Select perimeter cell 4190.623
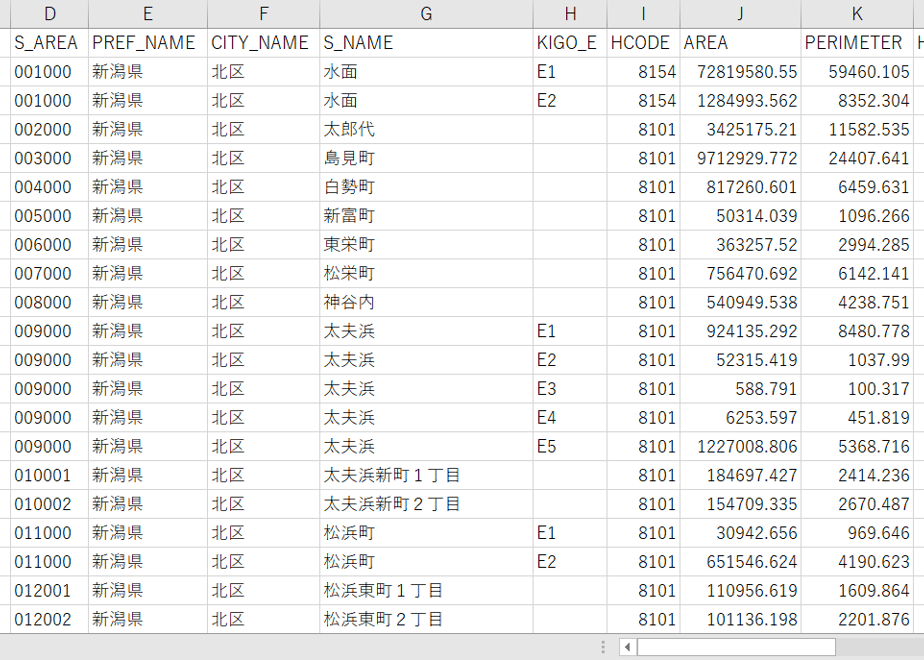The image size is (924, 660). tap(857, 562)
